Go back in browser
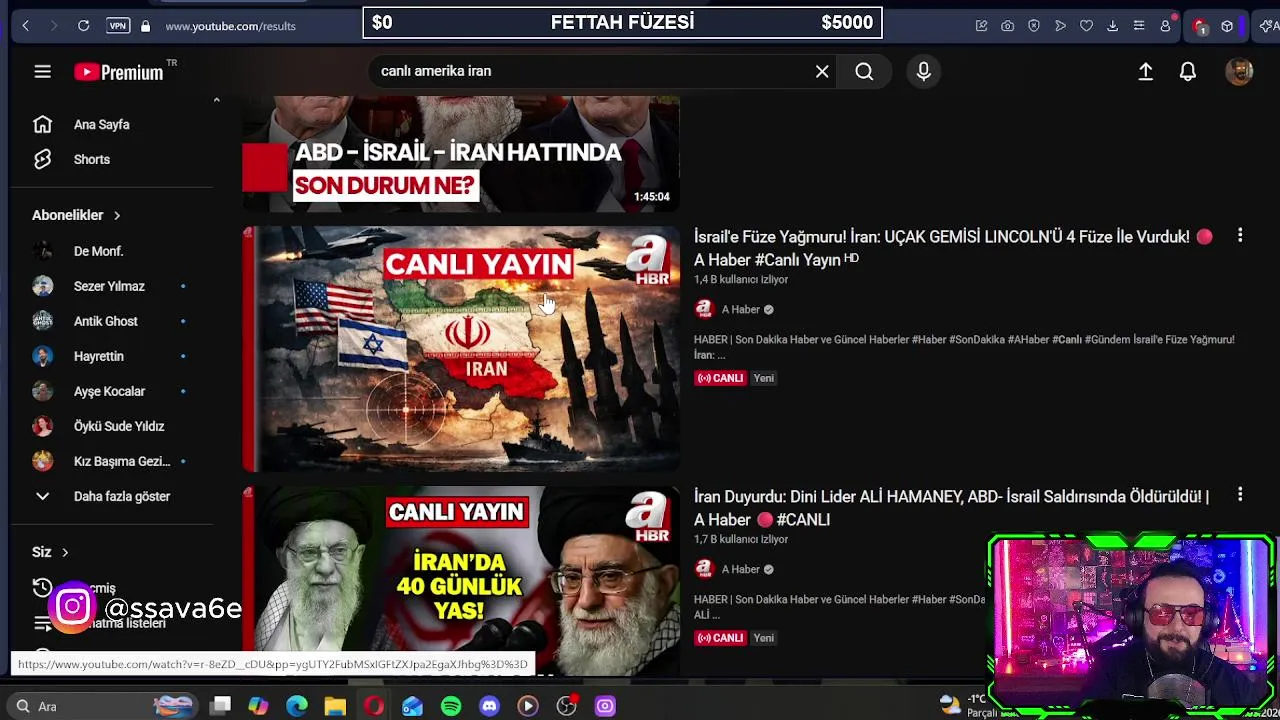The image size is (1280, 720). [x=25, y=26]
